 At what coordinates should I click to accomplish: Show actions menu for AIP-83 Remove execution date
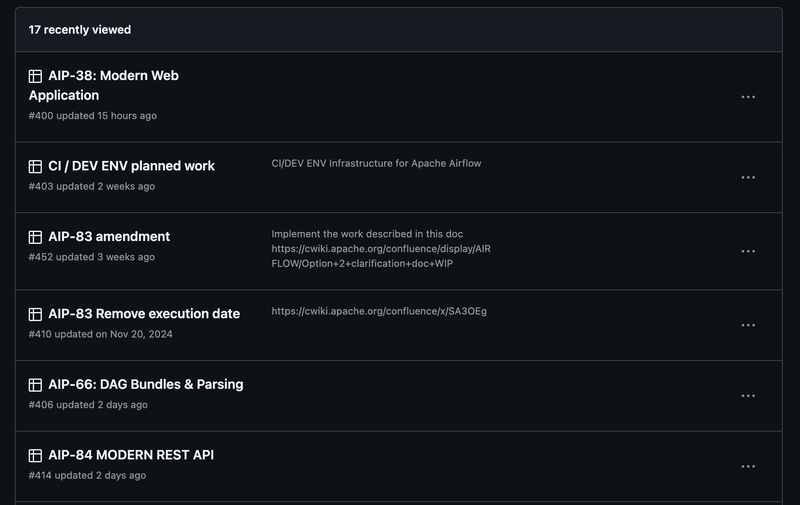pyautogui.click(x=748, y=325)
